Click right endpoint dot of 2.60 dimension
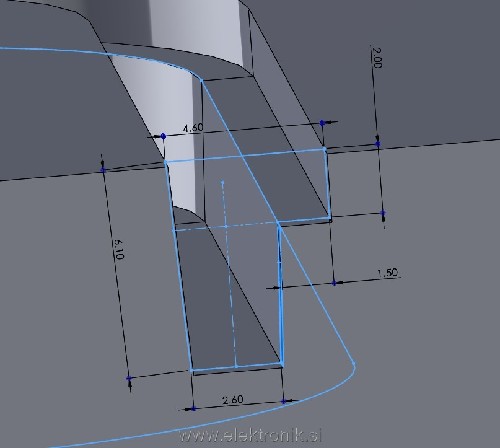 click(284, 401)
